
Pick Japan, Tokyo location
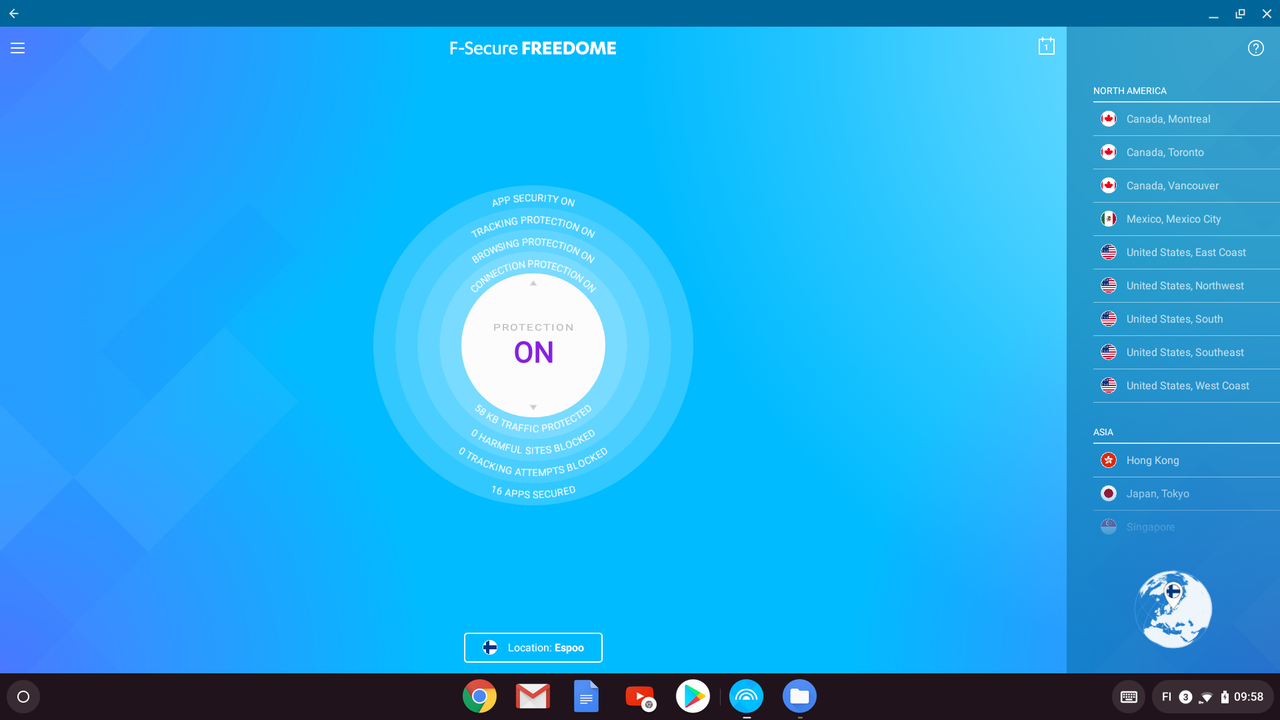pyautogui.click(x=1186, y=493)
